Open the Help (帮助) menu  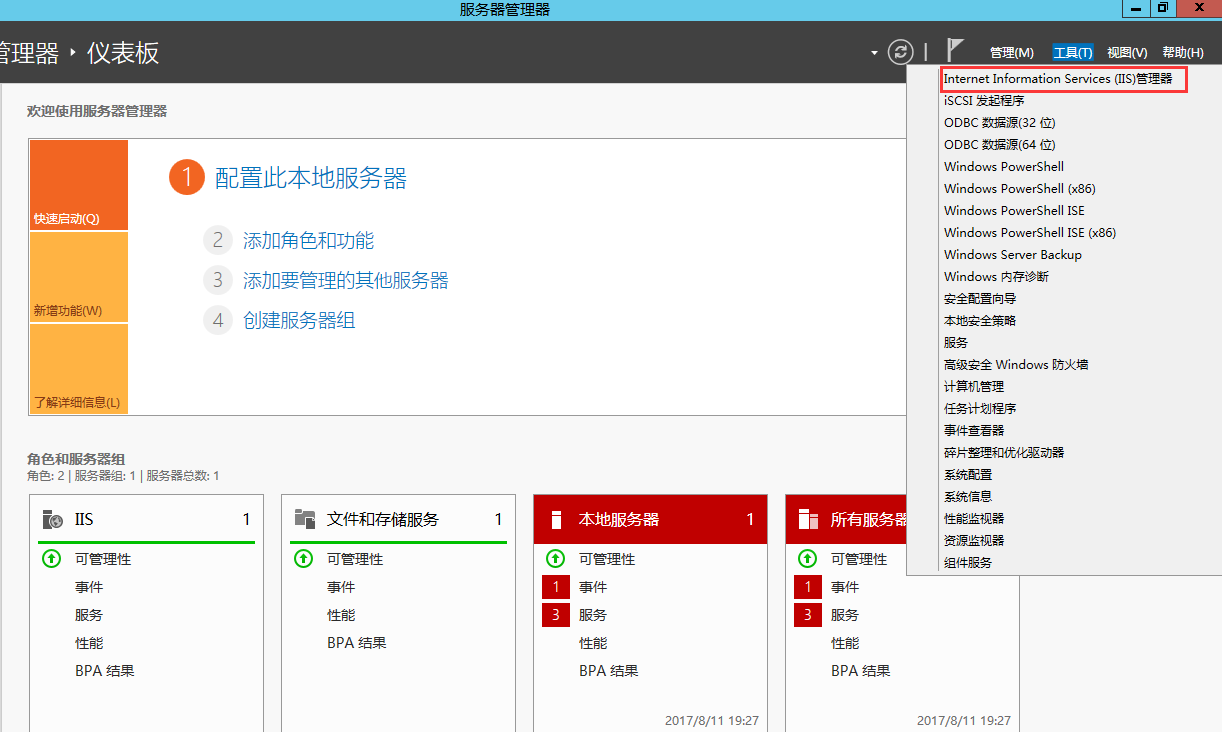click(1183, 53)
